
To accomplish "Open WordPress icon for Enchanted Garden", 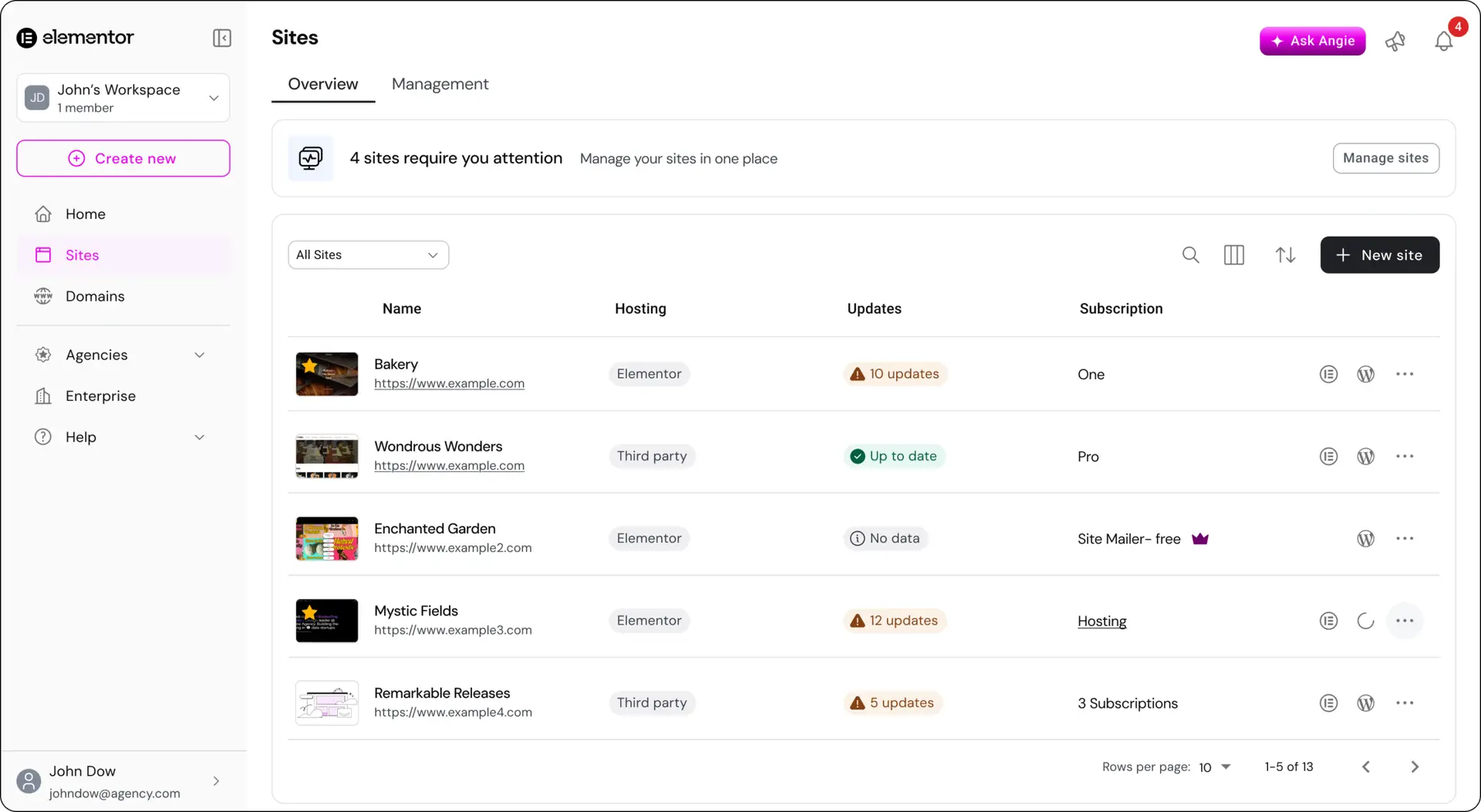I will 1365,538.
